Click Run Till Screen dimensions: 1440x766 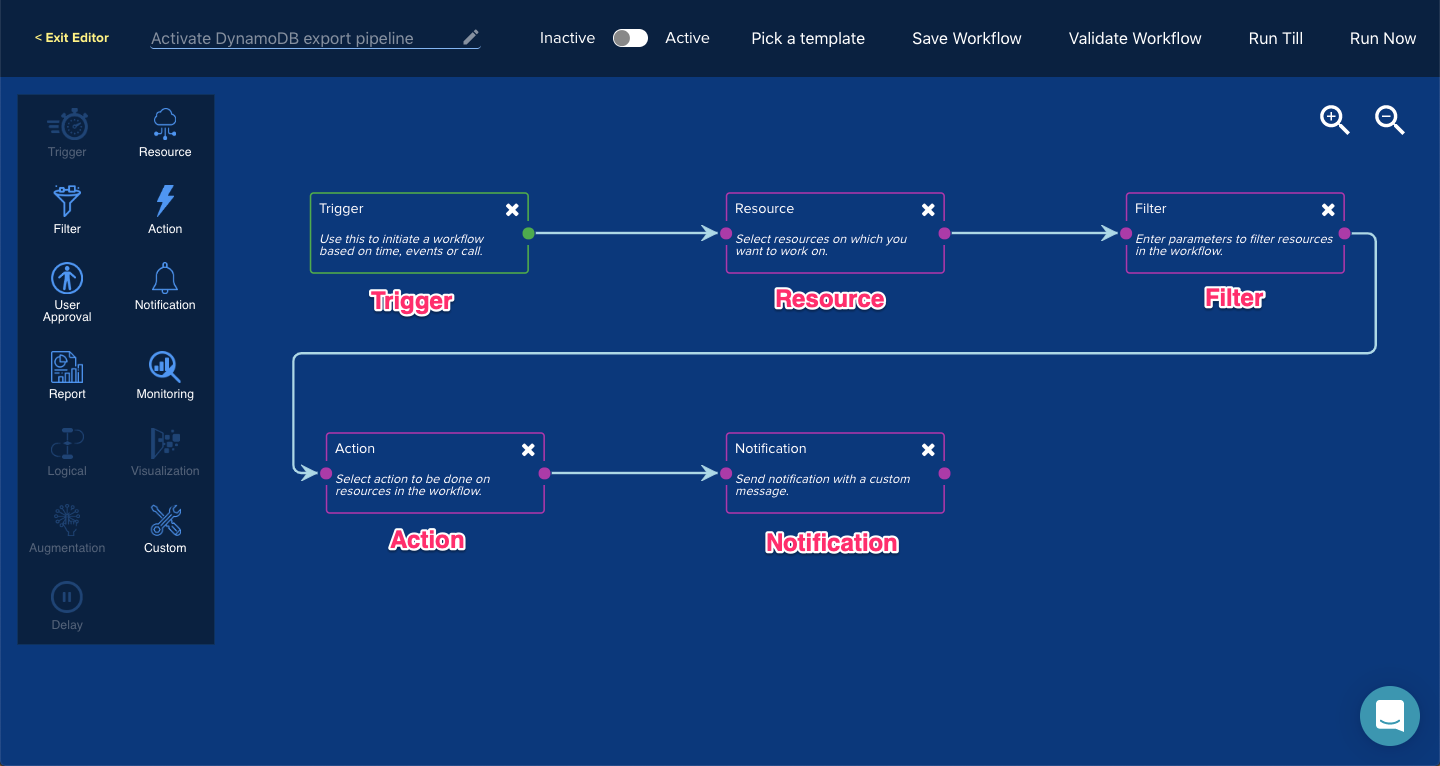[x=1276, y=38]
